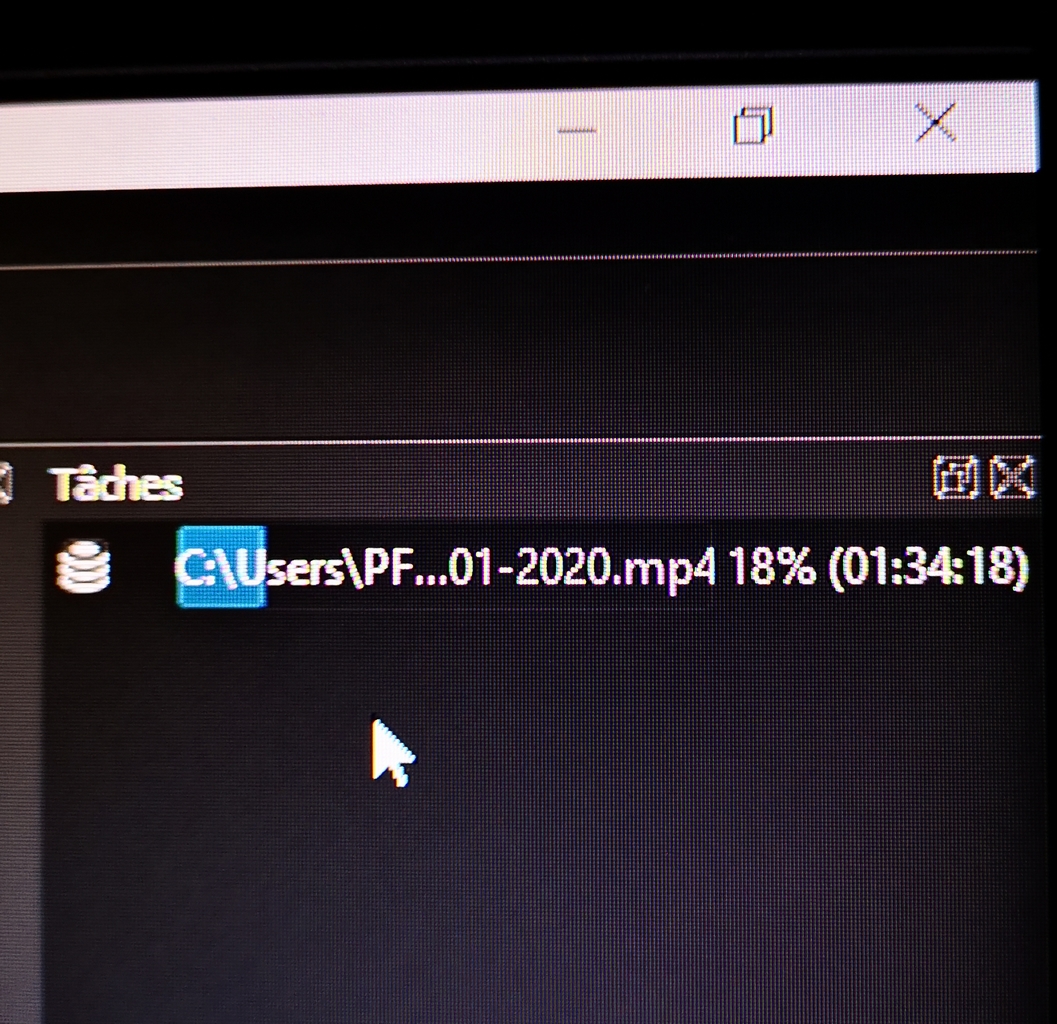The image size is (1057, 1024).
Task: Close the Tâches panel
Action: (x=1011, y=477)
